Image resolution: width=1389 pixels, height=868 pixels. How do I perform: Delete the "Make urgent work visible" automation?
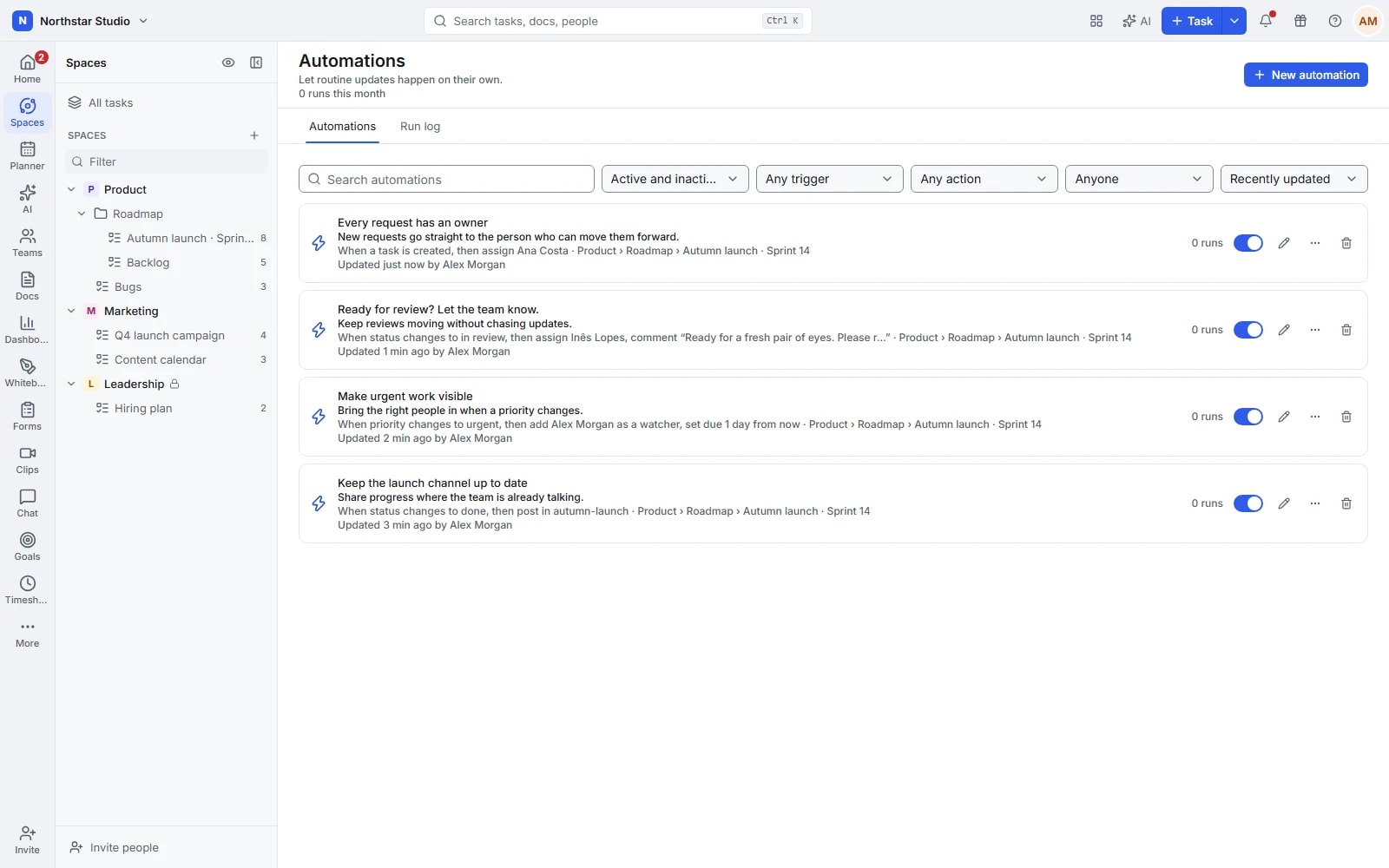[x=1346, y=417]
